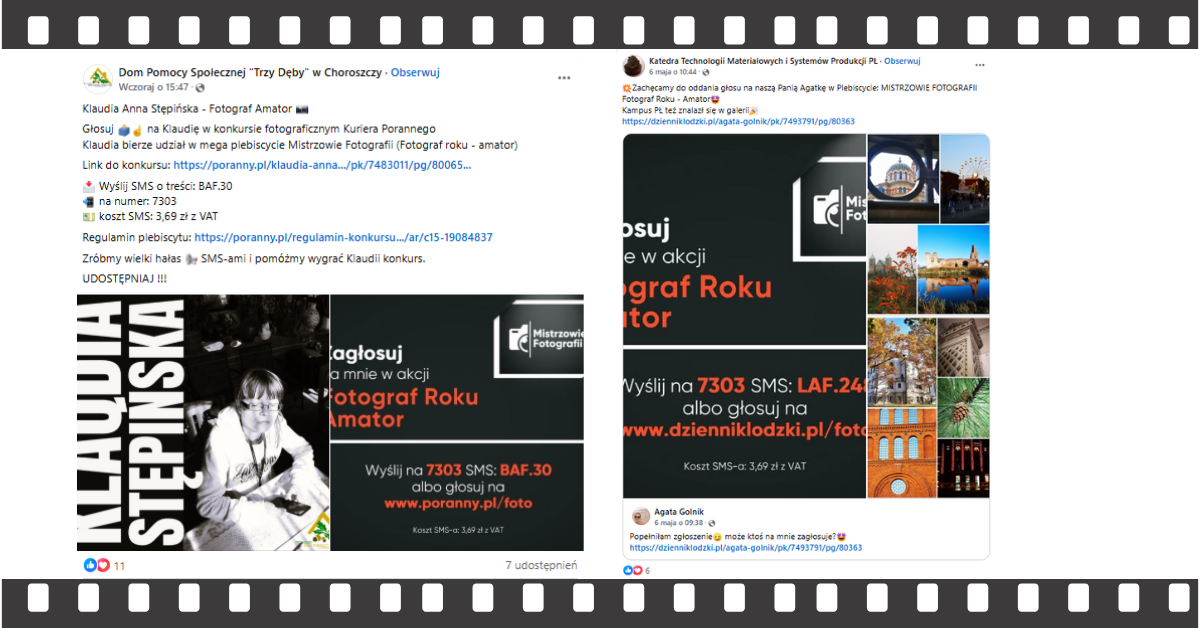1200x628 pixels.
Task: Follow the Katedra page via Obserwuj
Action: coord(902,61)
